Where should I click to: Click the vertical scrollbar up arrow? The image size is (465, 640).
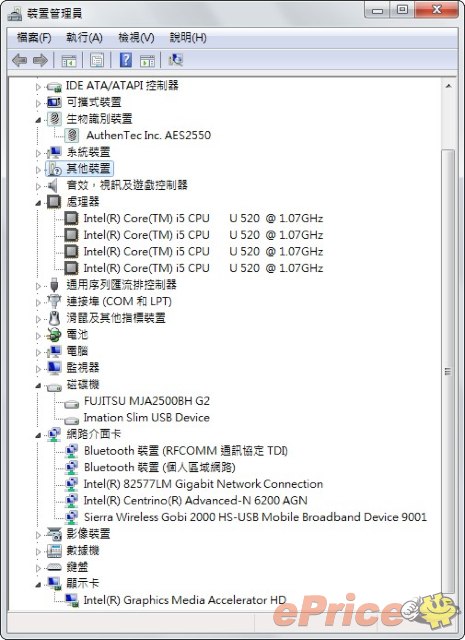[448, 86]
